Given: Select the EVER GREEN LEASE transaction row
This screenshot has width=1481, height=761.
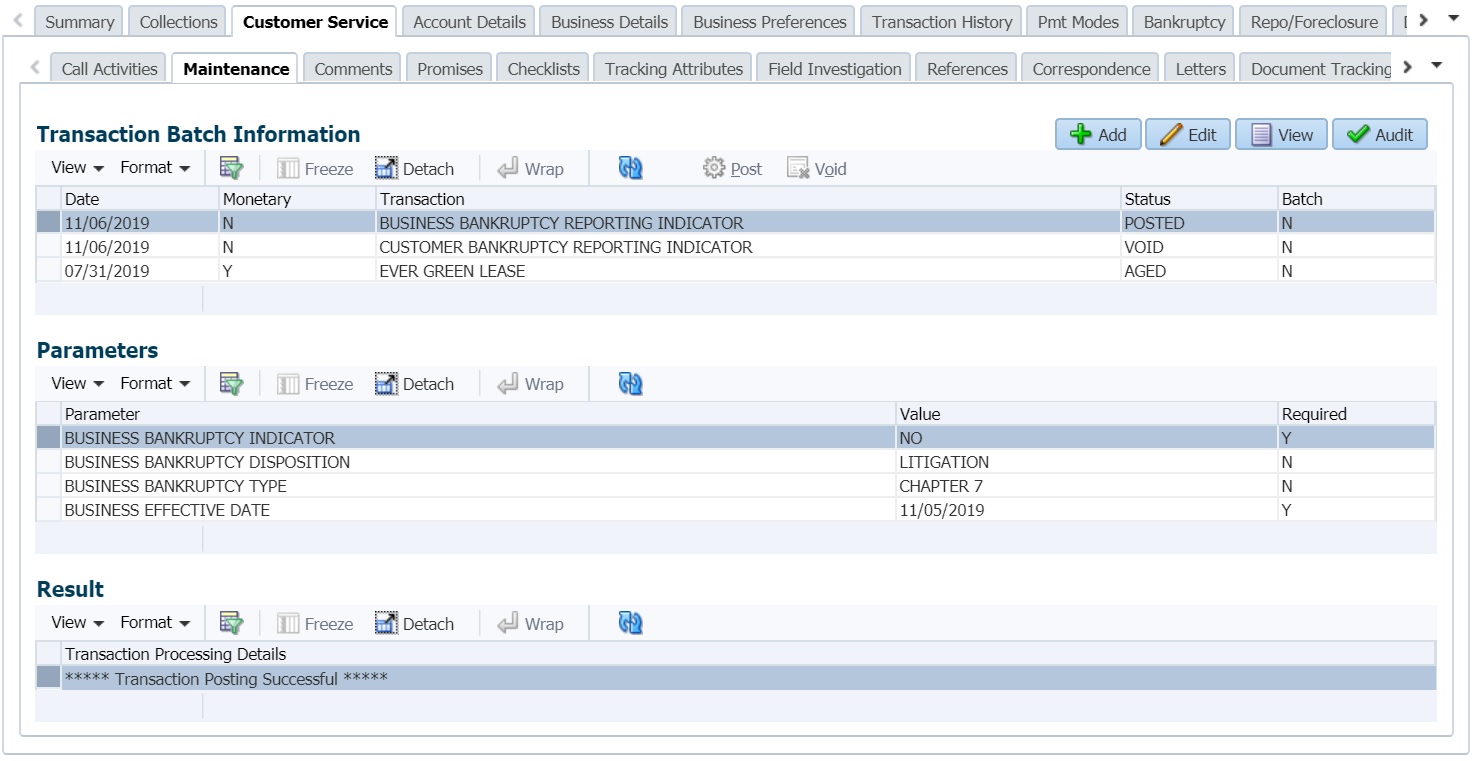Looking at the screenshot, I should point(735,271).
